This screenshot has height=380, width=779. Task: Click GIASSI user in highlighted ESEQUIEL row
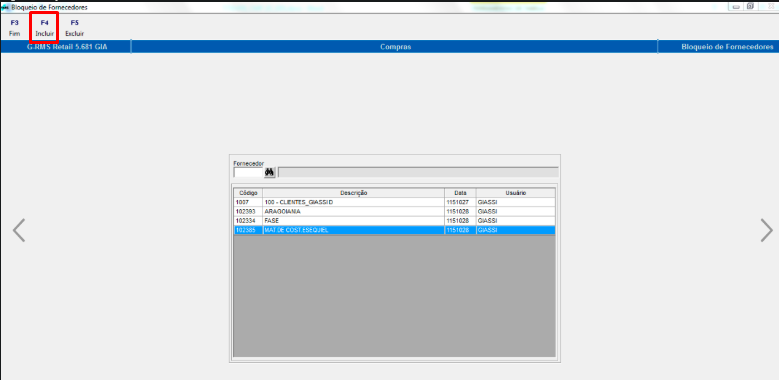(516, 230)
